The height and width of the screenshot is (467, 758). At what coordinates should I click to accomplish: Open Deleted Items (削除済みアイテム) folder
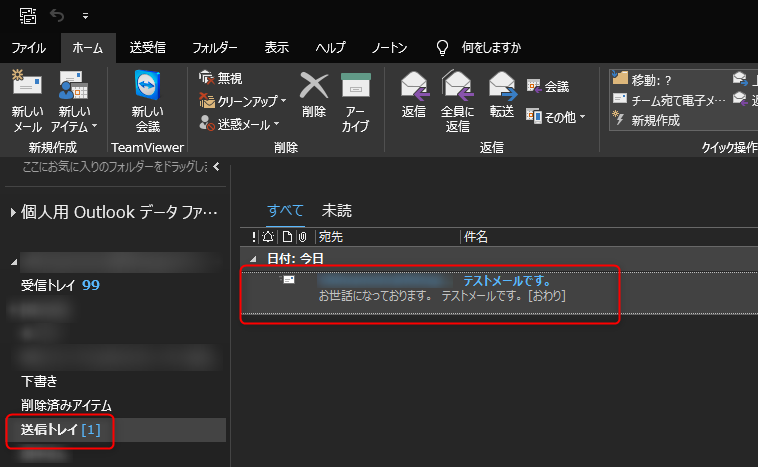tap(66, 405)
